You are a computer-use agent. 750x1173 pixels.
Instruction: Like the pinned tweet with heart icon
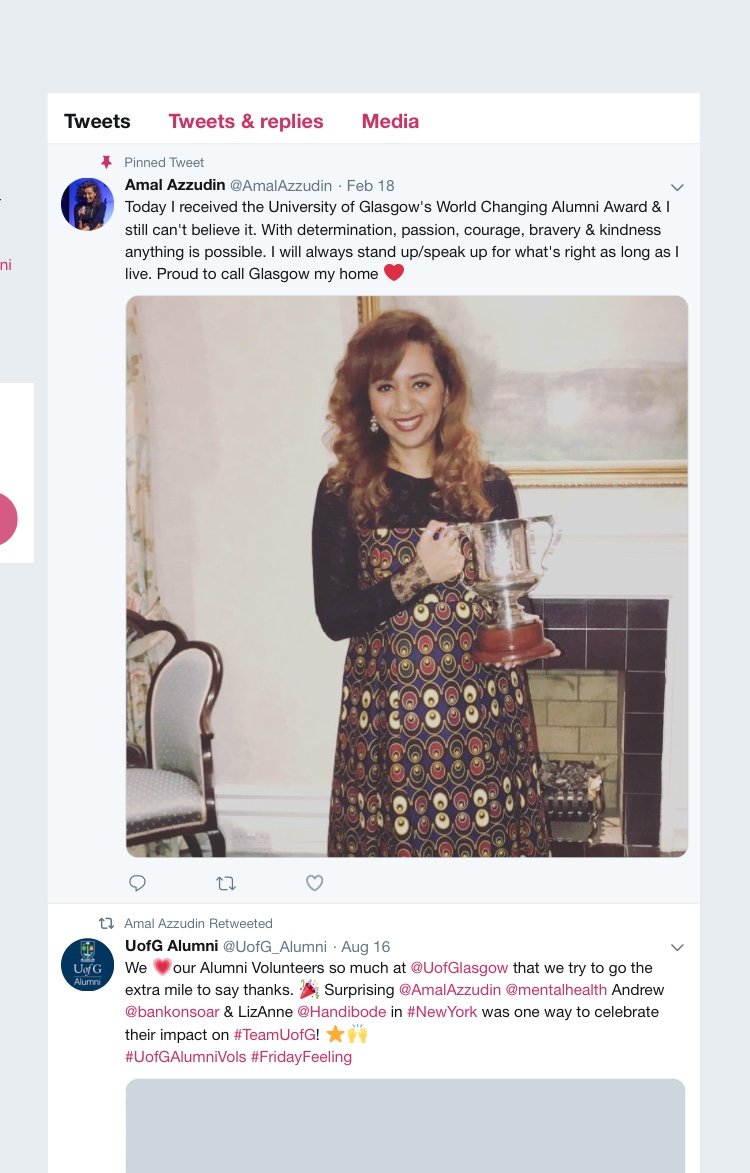(315, 883)
